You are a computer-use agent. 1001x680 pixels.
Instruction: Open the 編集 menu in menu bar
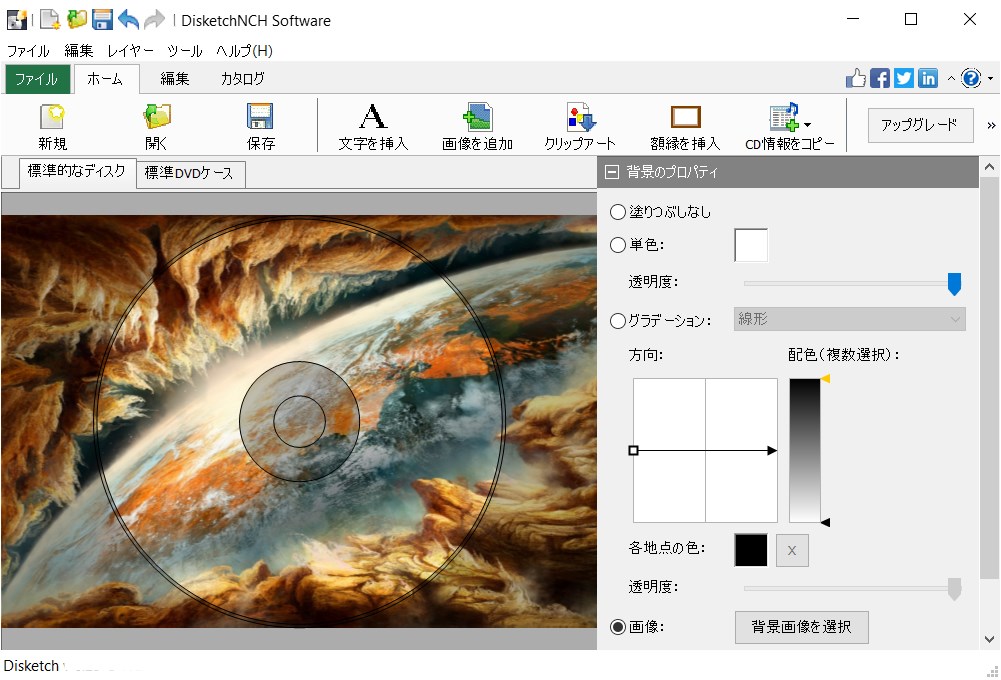[79, 50]
